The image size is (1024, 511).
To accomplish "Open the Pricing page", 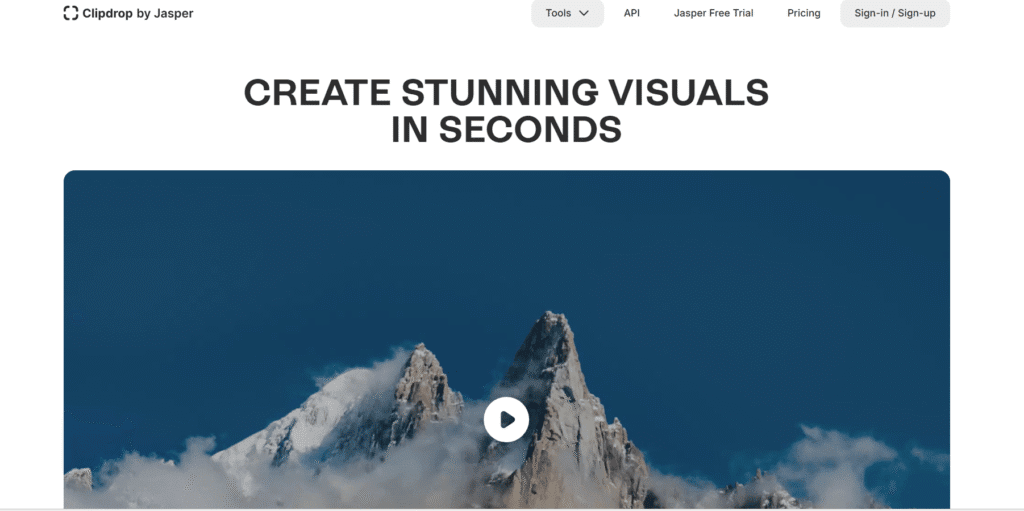I will coord(803,13).
